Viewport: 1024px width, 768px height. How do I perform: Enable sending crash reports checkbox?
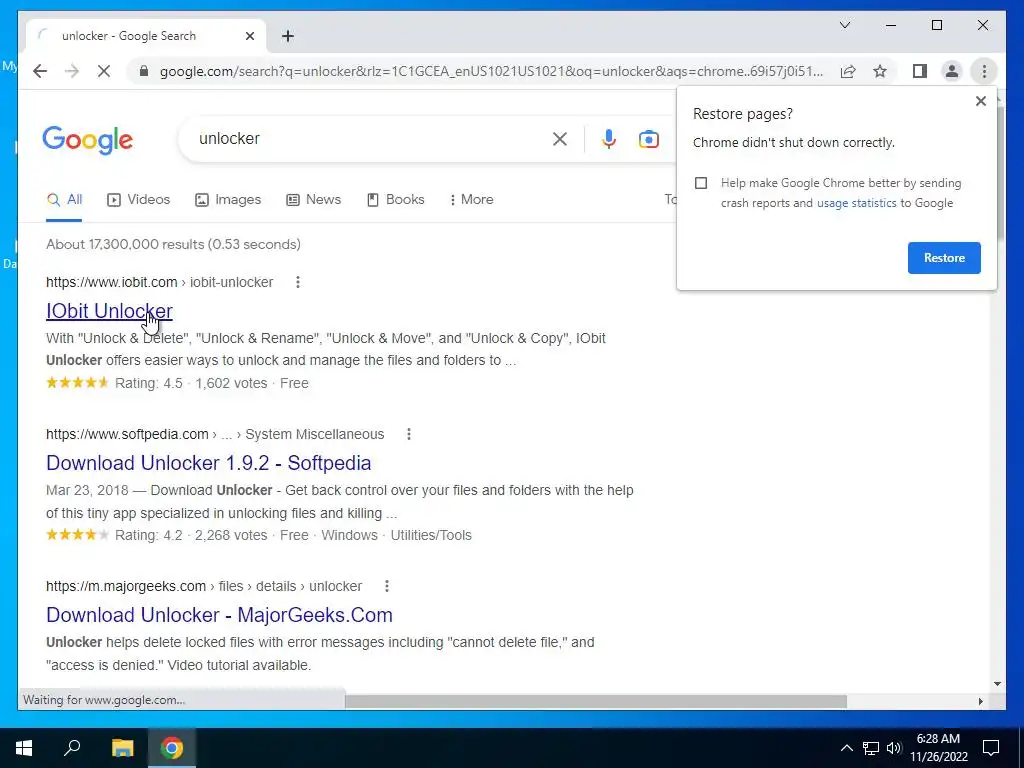point(701,183)
